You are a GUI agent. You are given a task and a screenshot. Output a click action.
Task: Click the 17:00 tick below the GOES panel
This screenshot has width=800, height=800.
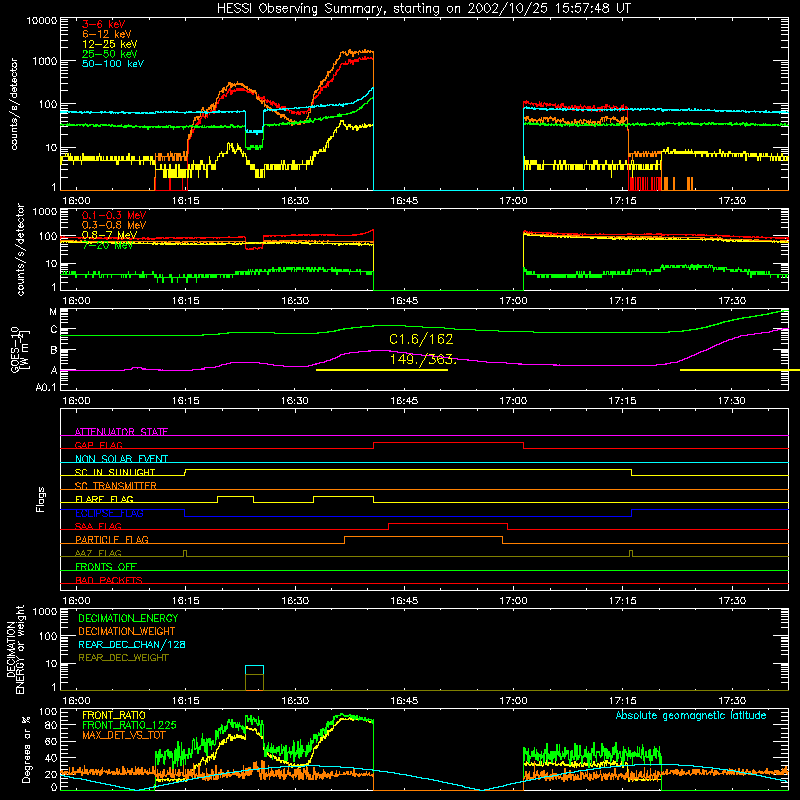click(x=513, y=401)
